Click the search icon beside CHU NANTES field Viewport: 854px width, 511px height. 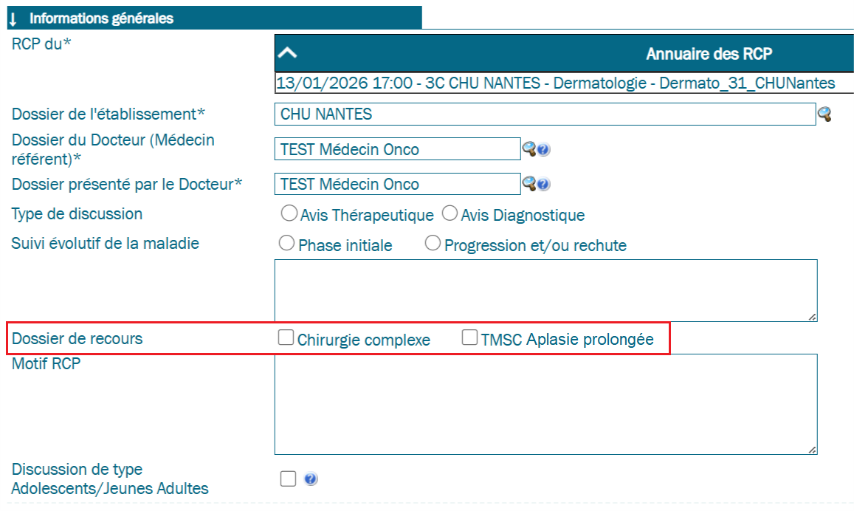click(825, 115)
